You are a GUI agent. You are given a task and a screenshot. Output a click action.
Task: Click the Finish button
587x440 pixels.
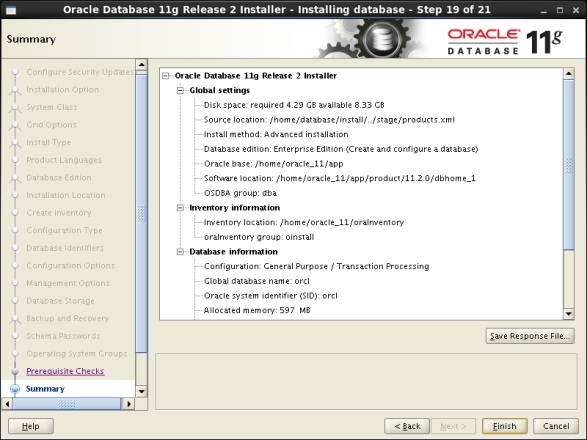click(504, 426)
